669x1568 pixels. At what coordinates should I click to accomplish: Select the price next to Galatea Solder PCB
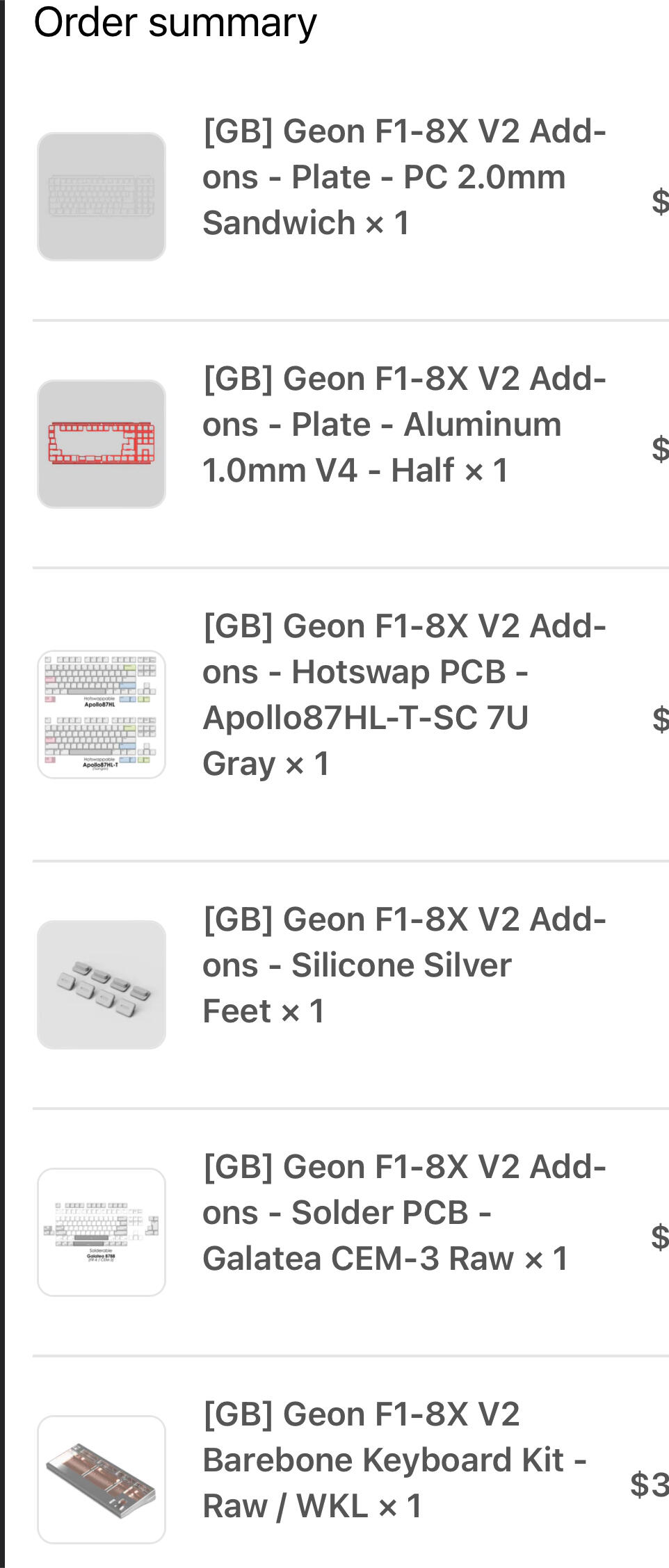click(x=659, y=1237)
